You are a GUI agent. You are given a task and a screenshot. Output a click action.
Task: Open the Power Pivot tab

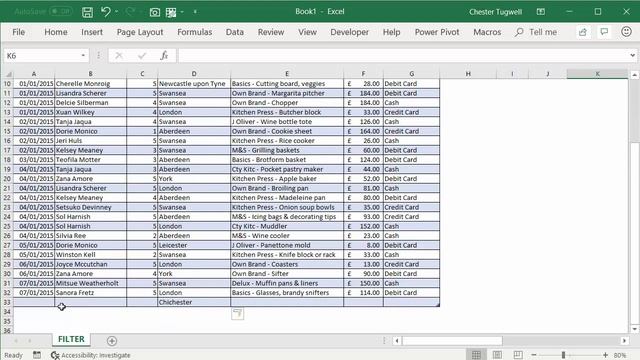click(x=437, y=32)
